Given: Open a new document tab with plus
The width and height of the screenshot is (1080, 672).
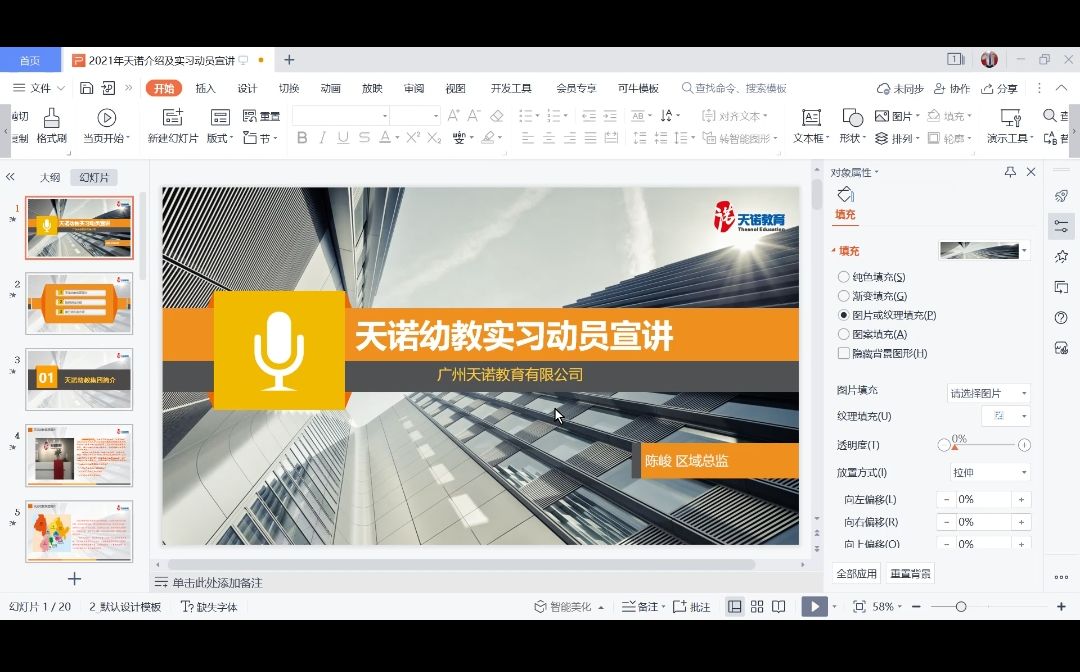Looking at the screenshot, I should point(289,60).
